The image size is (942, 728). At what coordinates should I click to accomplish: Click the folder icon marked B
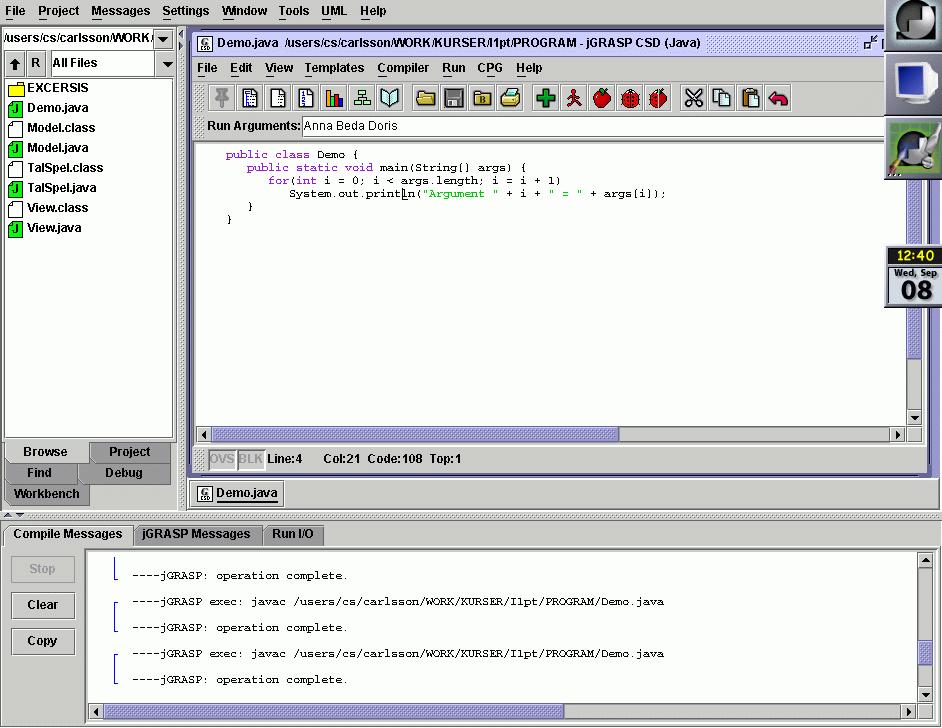point(482,98)
